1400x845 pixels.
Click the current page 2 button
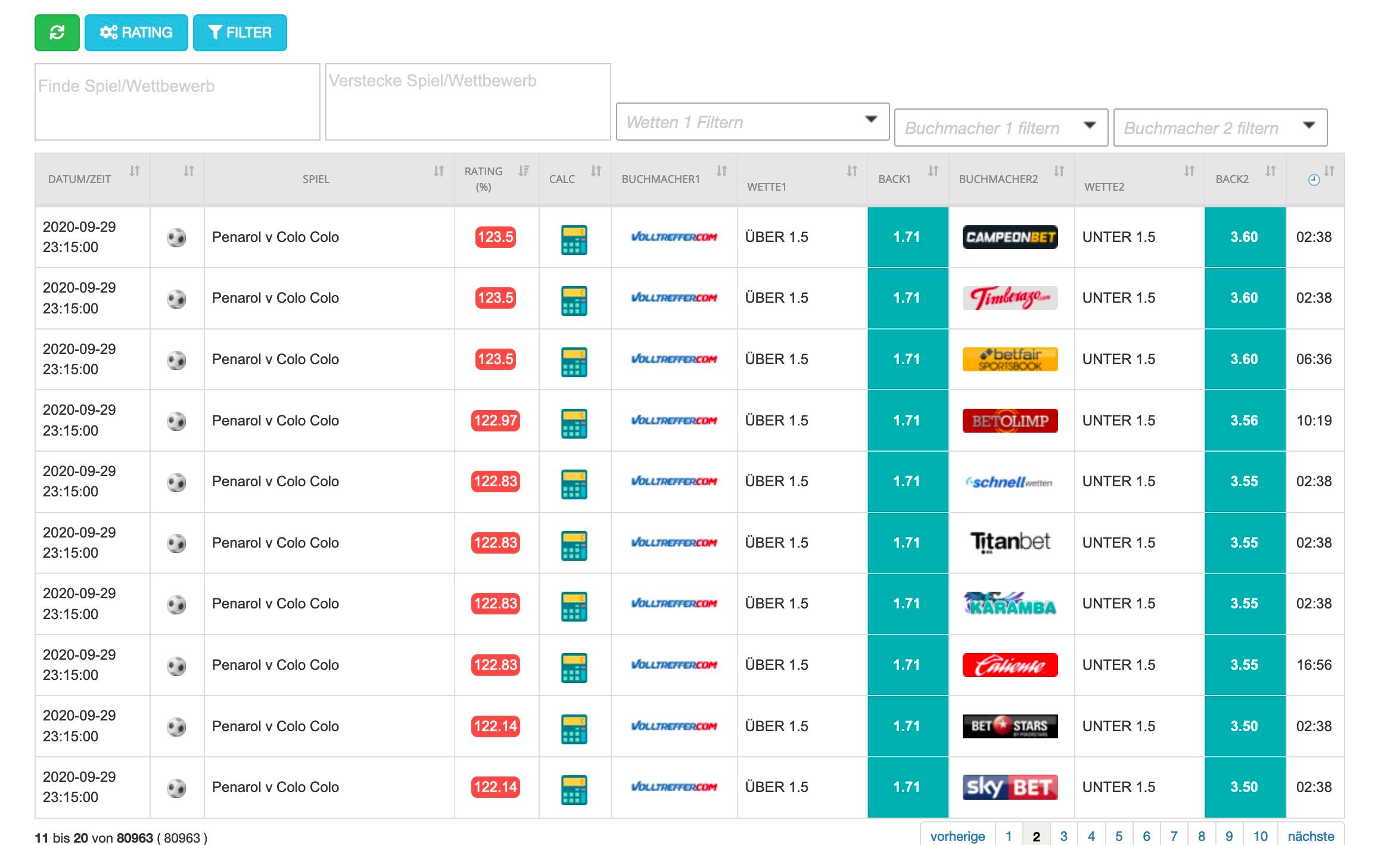point(1037,836)
